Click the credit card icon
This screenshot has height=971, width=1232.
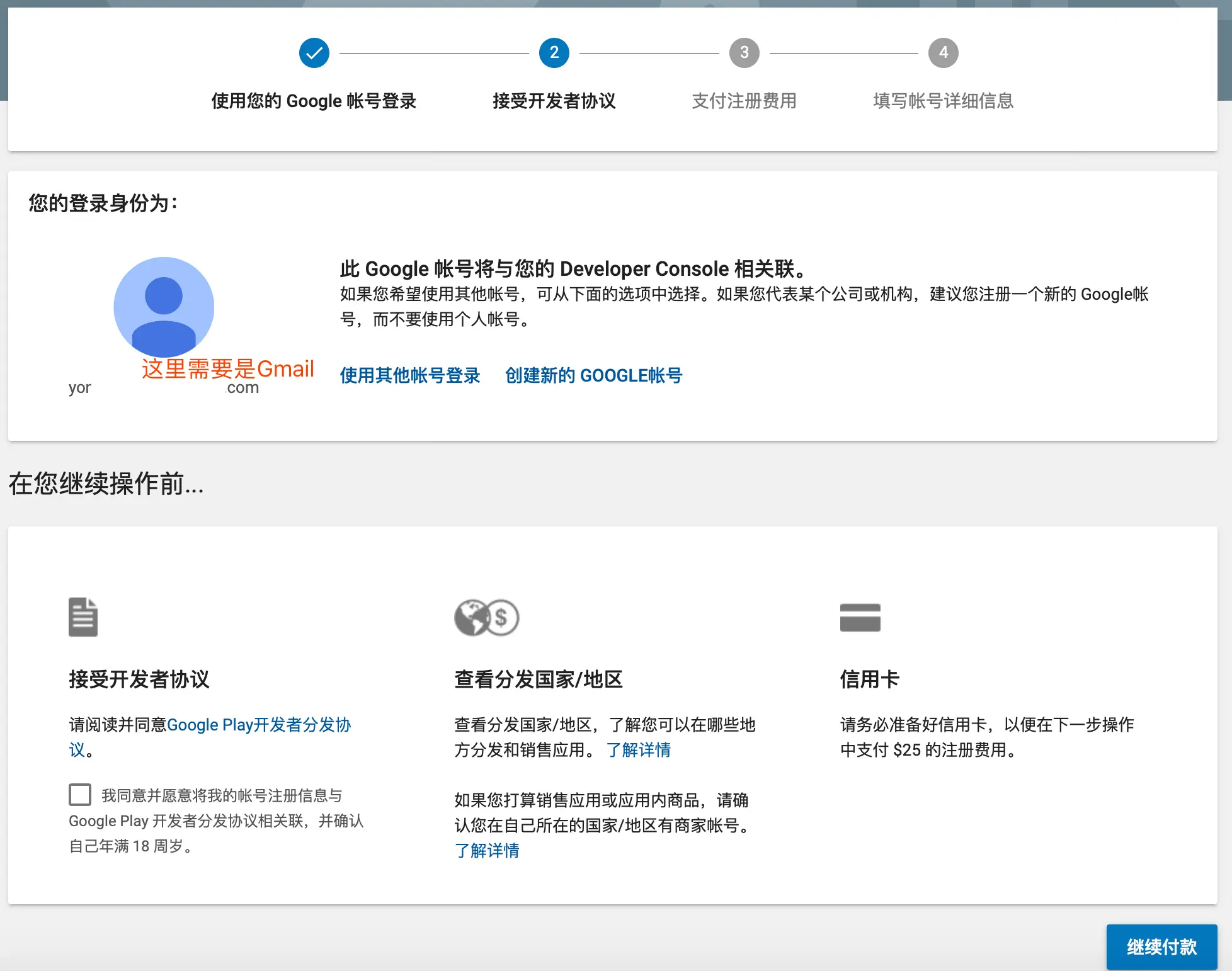(x=860, y=617)
